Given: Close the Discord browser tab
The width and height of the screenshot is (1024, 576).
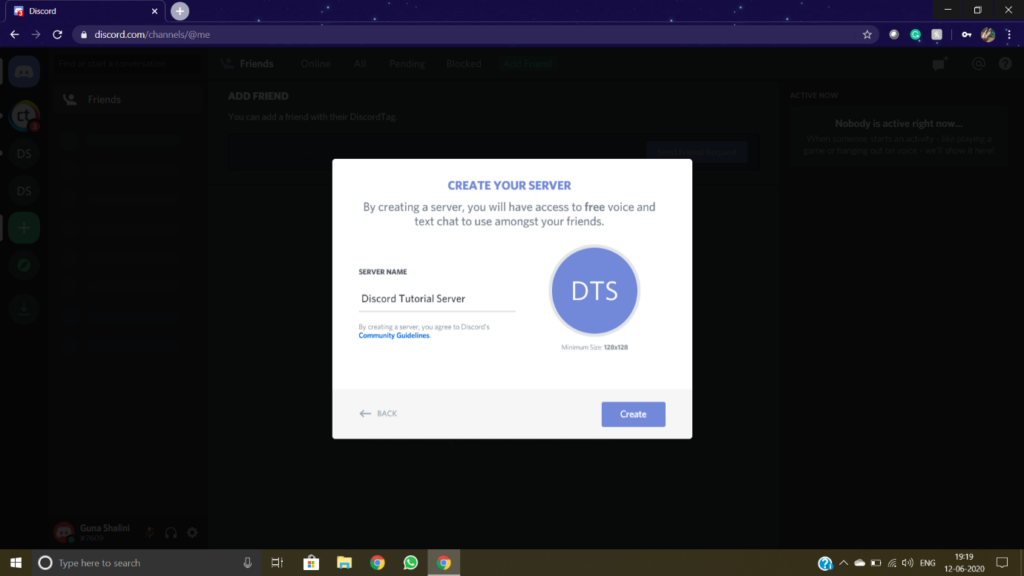Looking at the screenshot, I should point(155,11).
